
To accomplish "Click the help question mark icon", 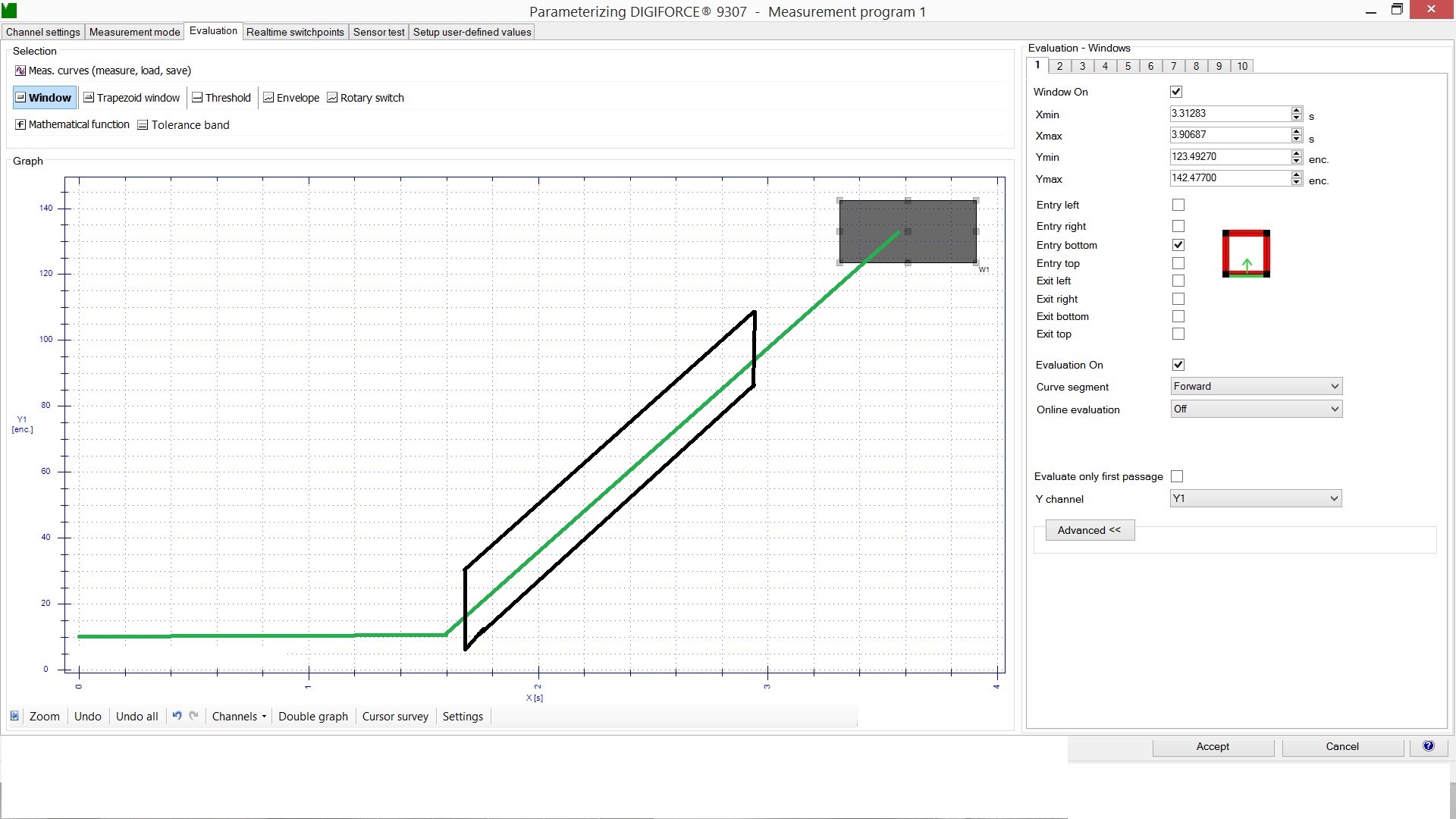I will point(1428,746).
